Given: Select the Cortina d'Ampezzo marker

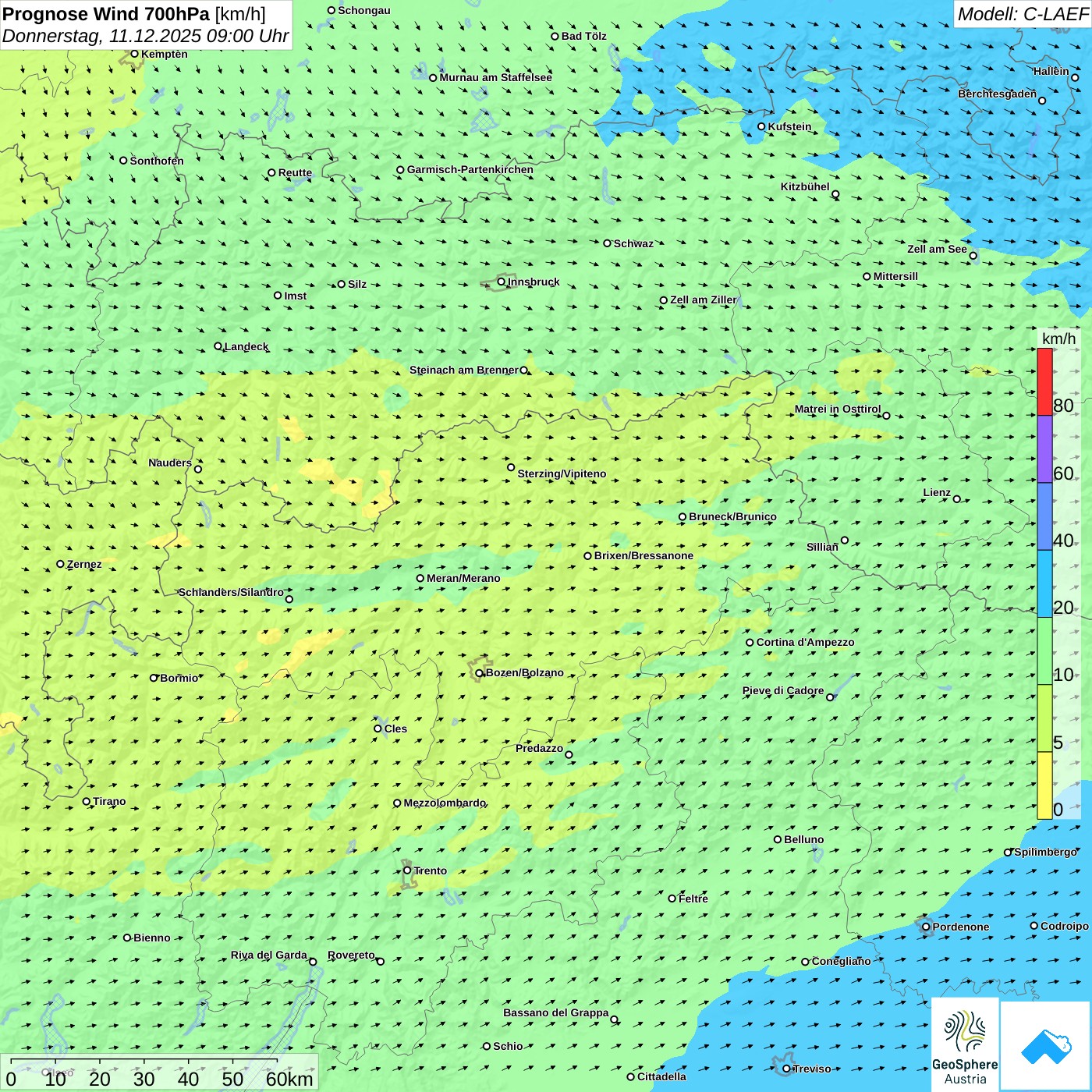Looking at the screenshot, I should [x=750, y=643].
